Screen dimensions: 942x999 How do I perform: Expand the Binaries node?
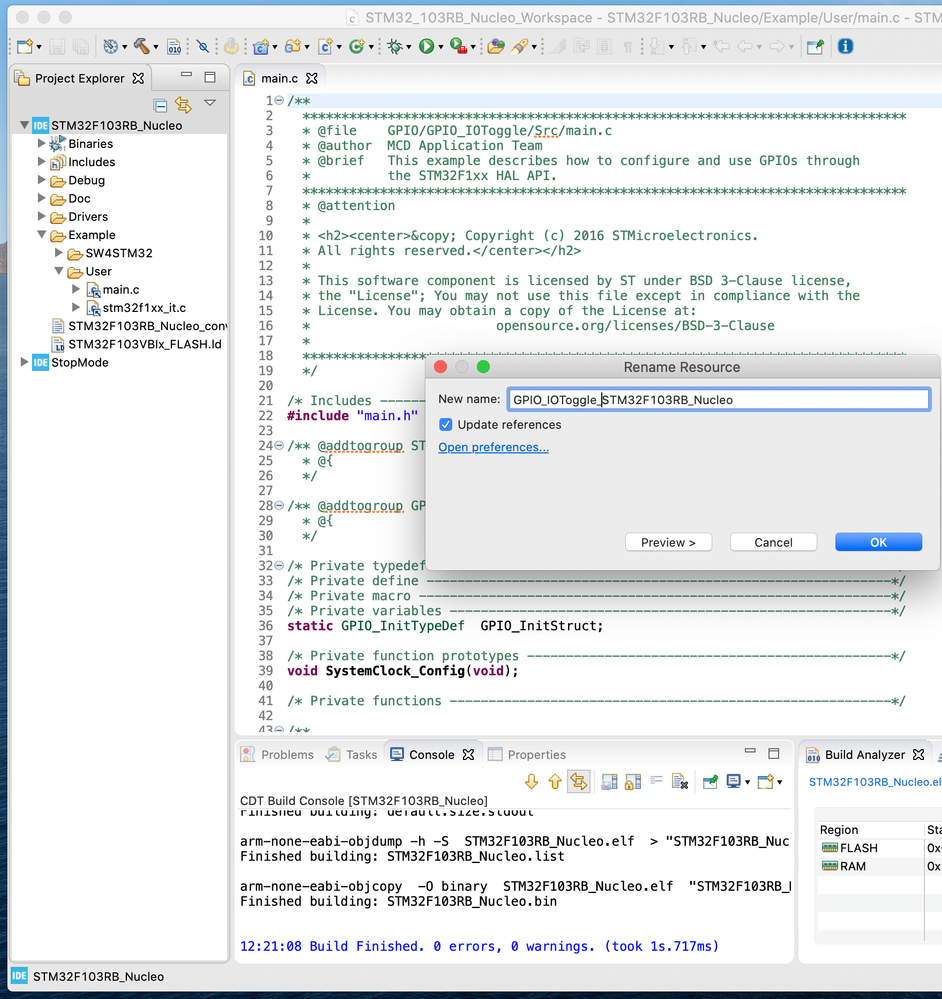pos(41,143)
